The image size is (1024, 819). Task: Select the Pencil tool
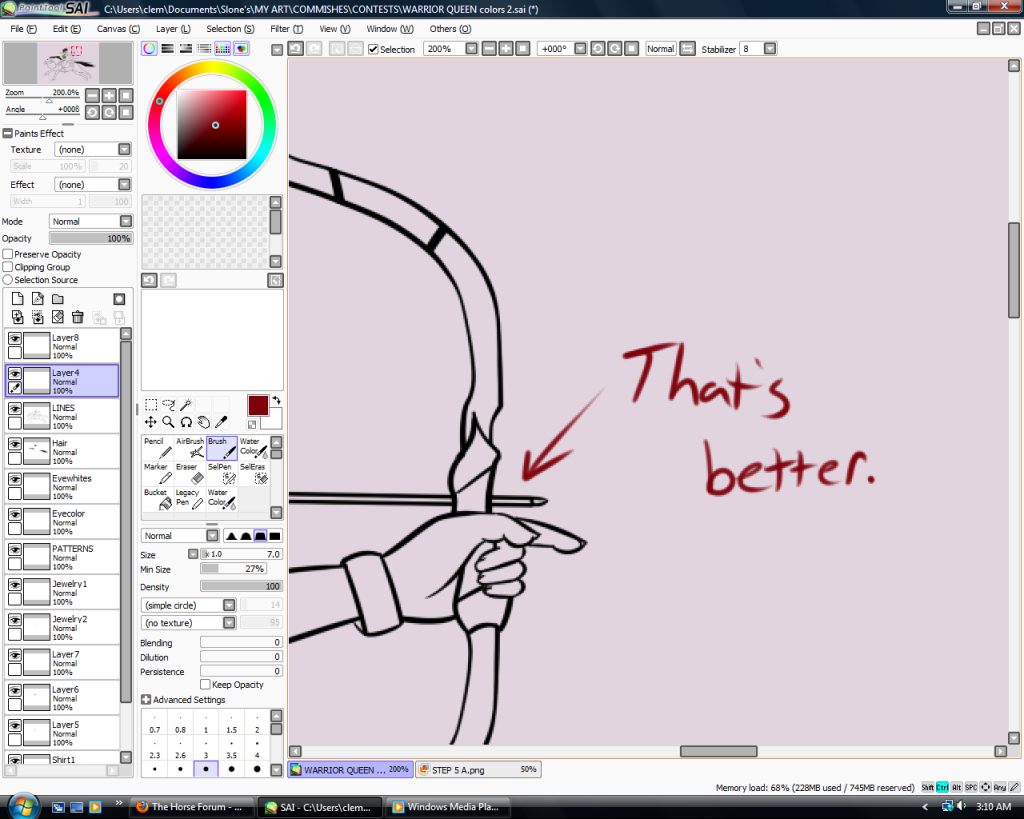pos(157,448)
